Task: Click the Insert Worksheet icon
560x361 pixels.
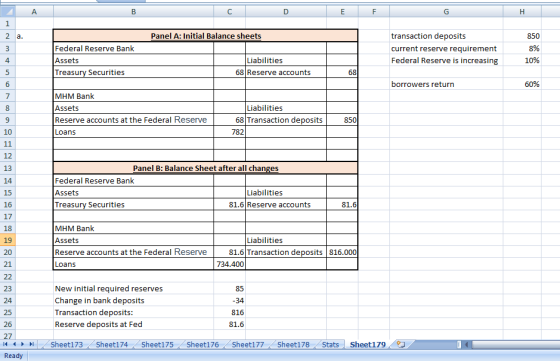Action: click(x=401, y=345)
